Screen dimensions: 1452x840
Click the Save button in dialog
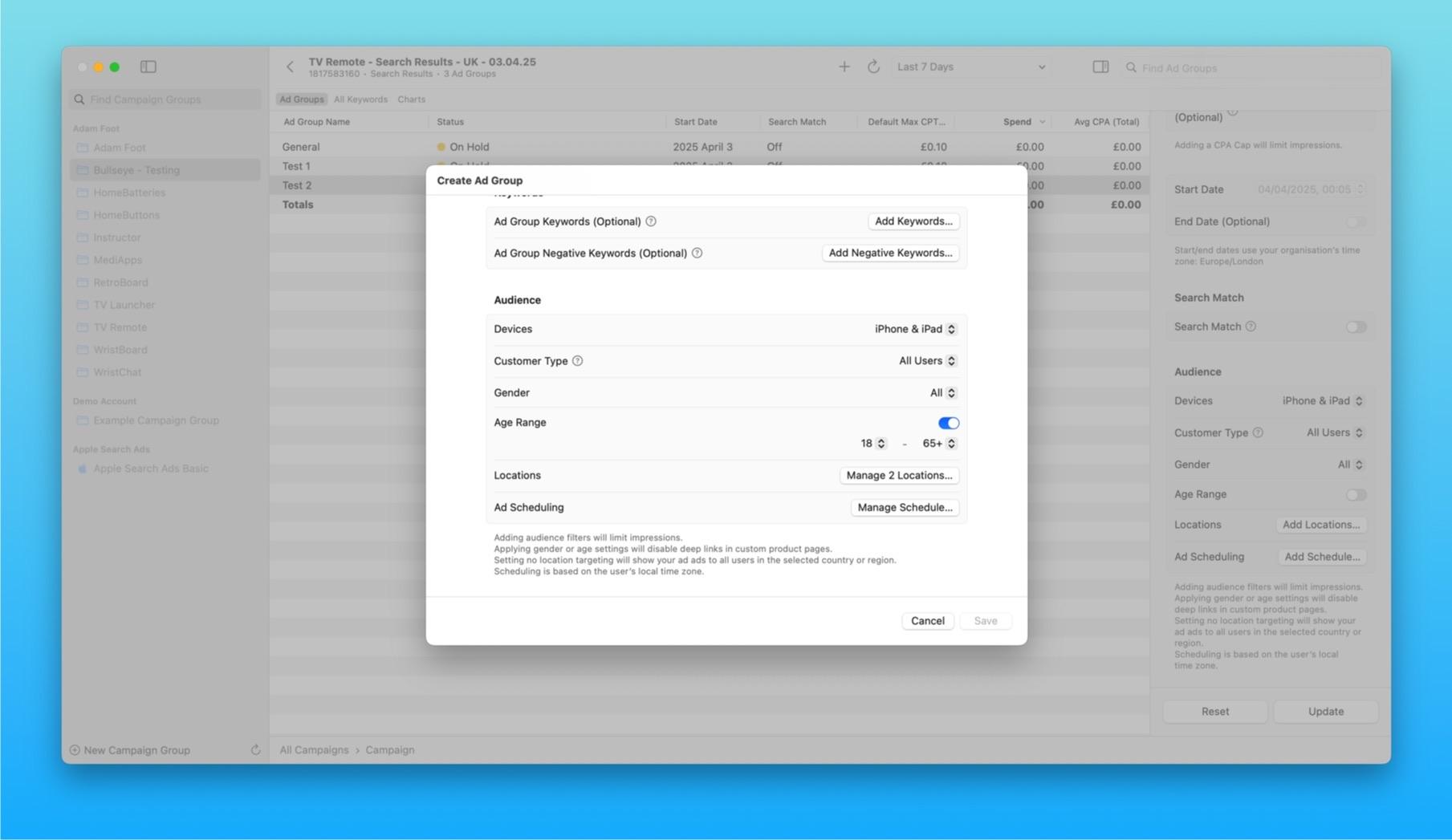[985, 621]
